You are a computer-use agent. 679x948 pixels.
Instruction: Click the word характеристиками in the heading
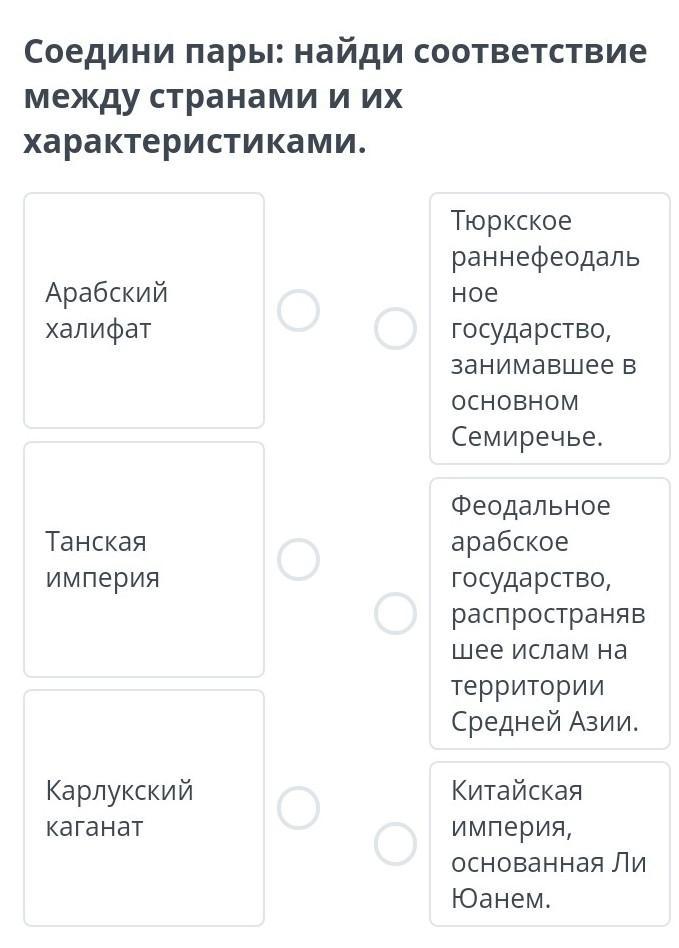(195, 141)
